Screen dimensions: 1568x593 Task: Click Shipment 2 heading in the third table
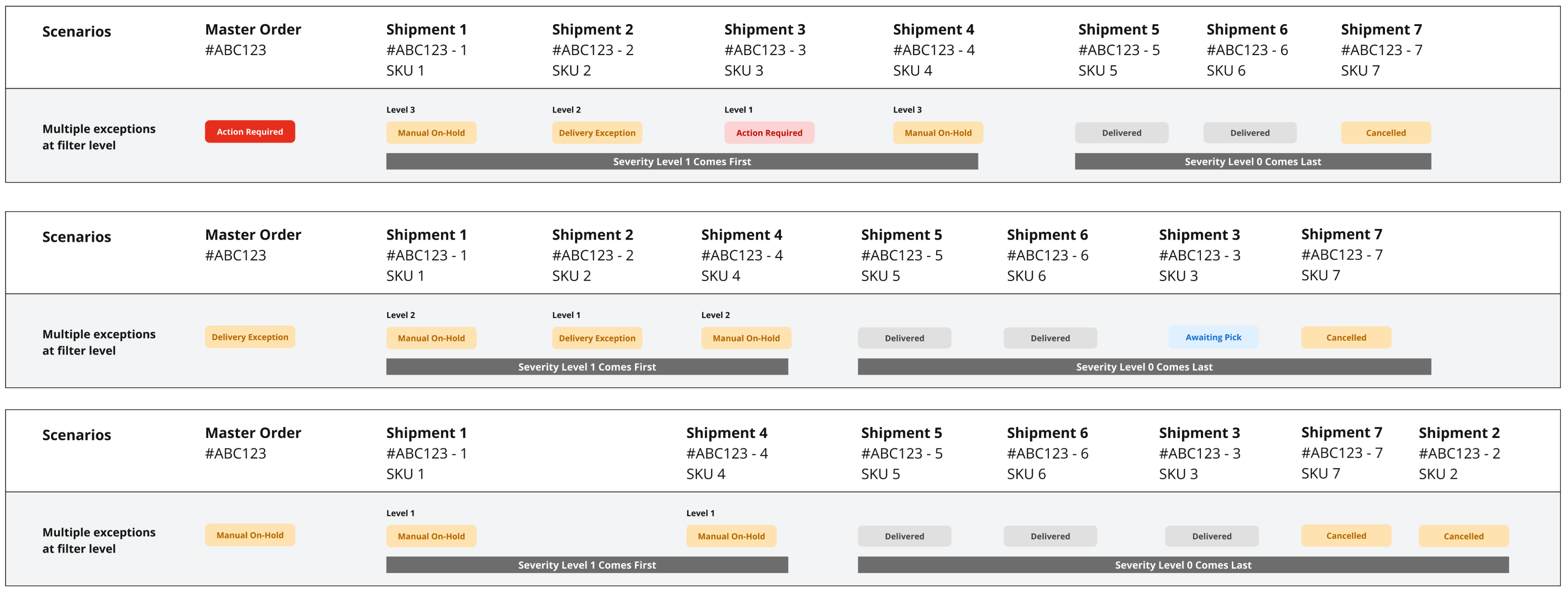(1459, 433)
